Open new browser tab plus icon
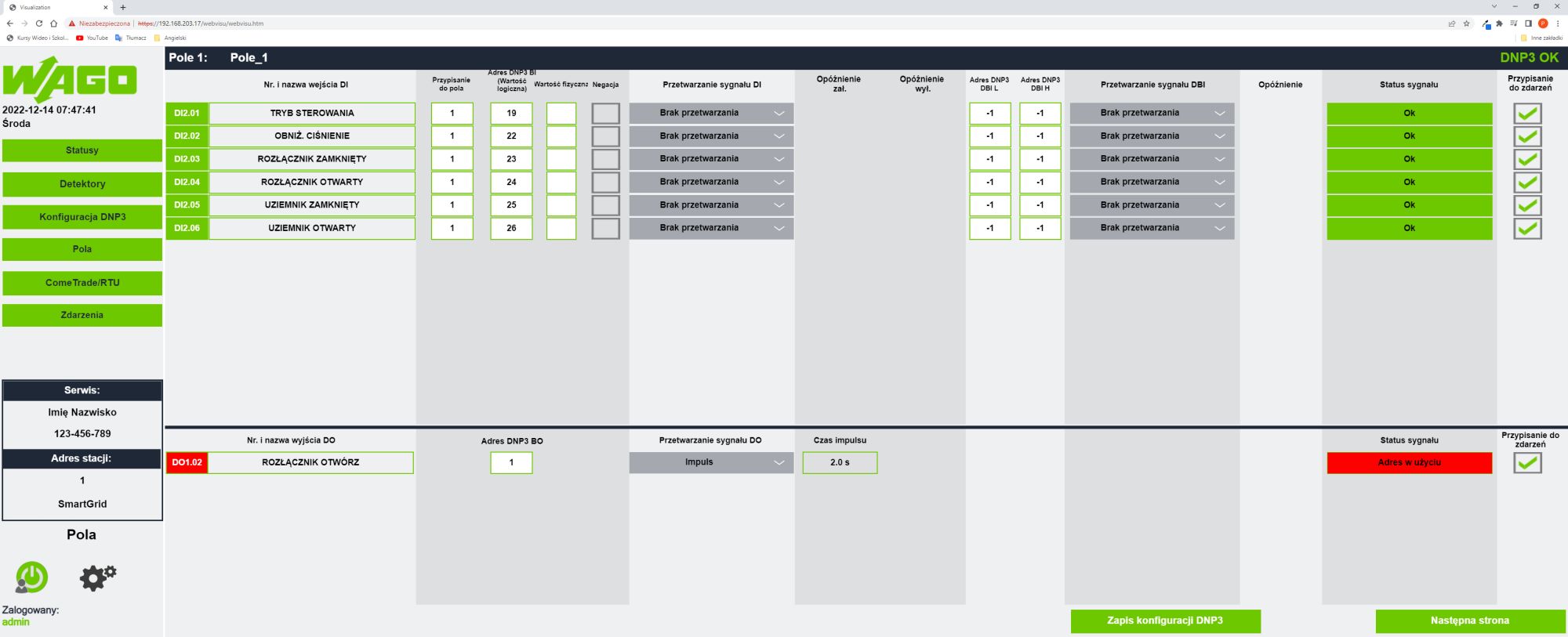The image size is (1568, 637). (x=123, y=7)
